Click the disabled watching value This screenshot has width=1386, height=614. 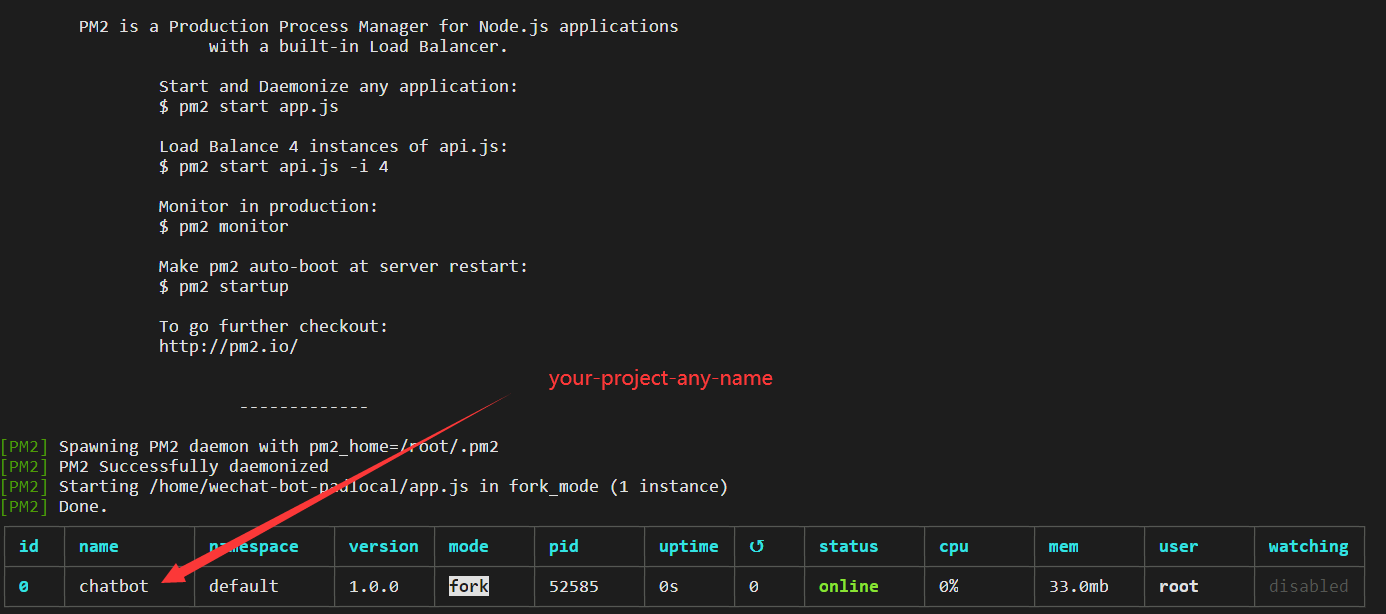1308,586
